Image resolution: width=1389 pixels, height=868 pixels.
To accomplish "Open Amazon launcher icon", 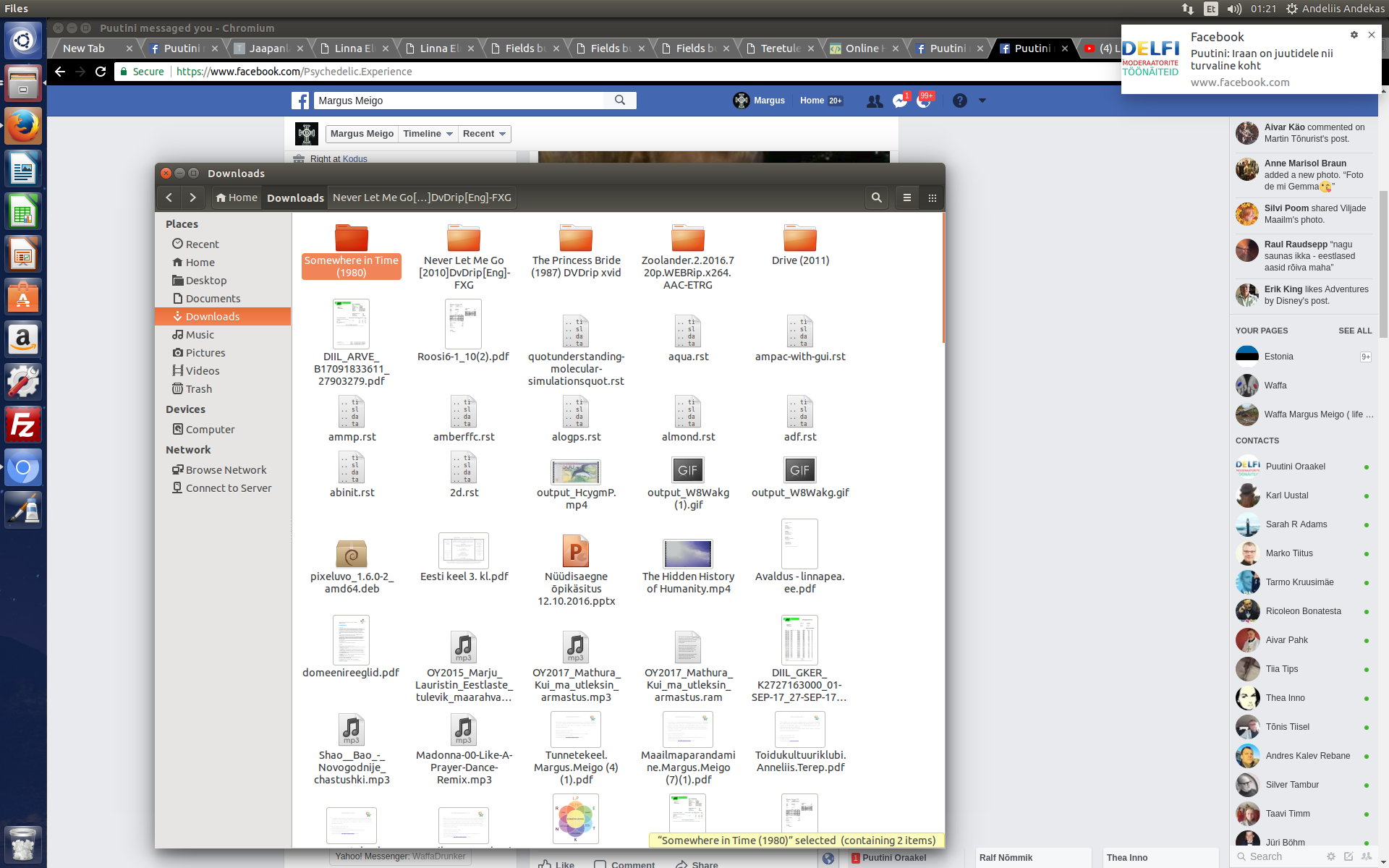I will (23, 339).
